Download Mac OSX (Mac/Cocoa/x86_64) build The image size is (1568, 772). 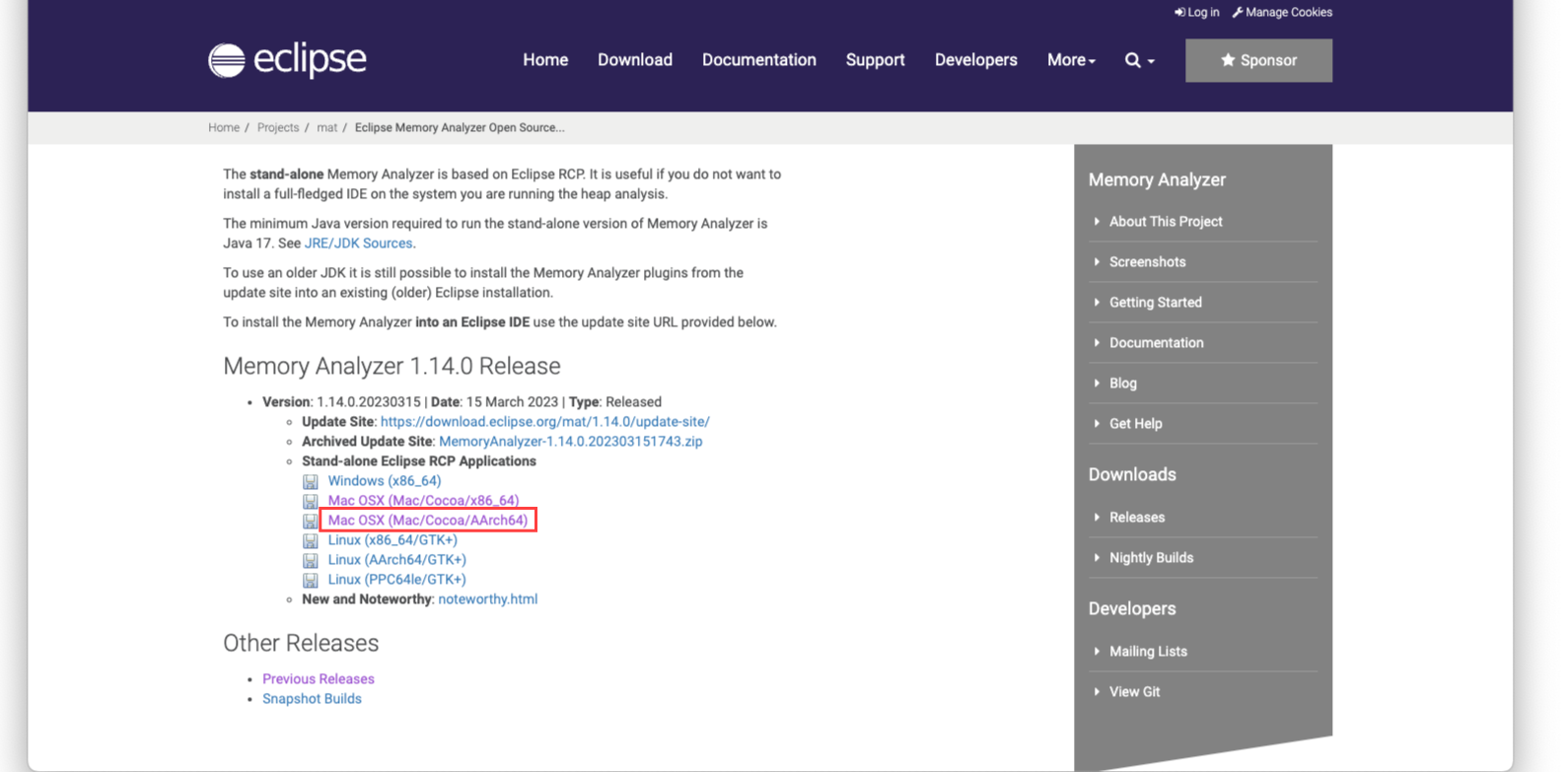pos(423,501)
